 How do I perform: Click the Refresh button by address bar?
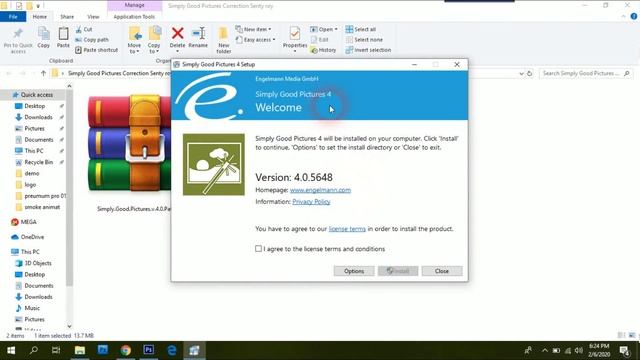[x=529, y=73]
